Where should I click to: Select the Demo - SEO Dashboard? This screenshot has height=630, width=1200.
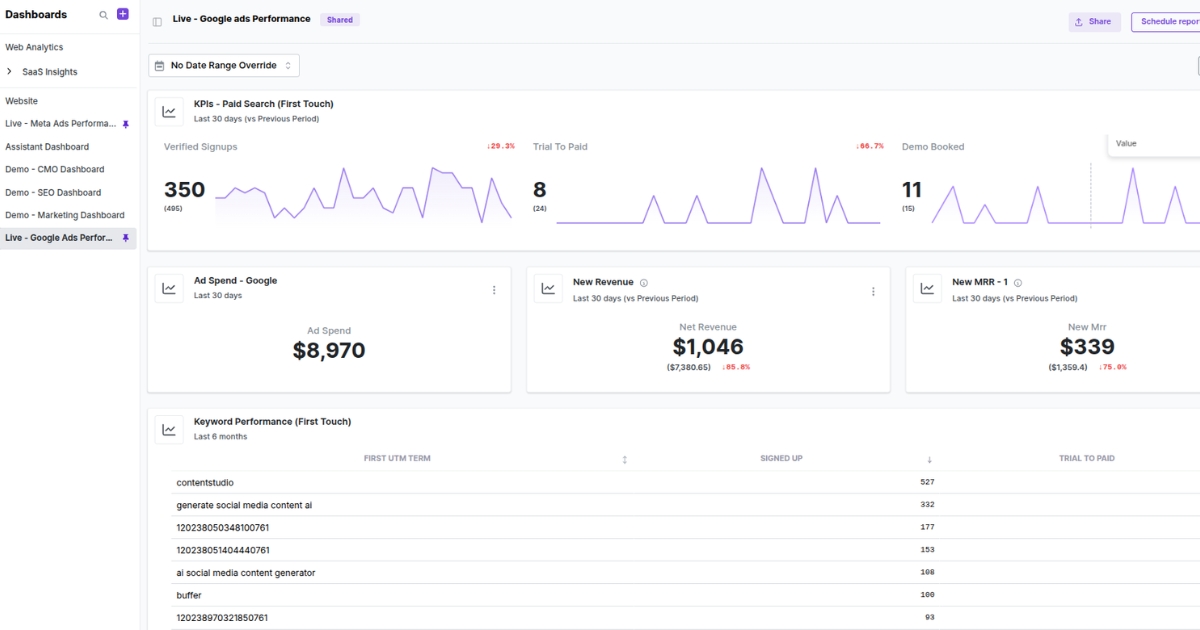click(61, 192)
